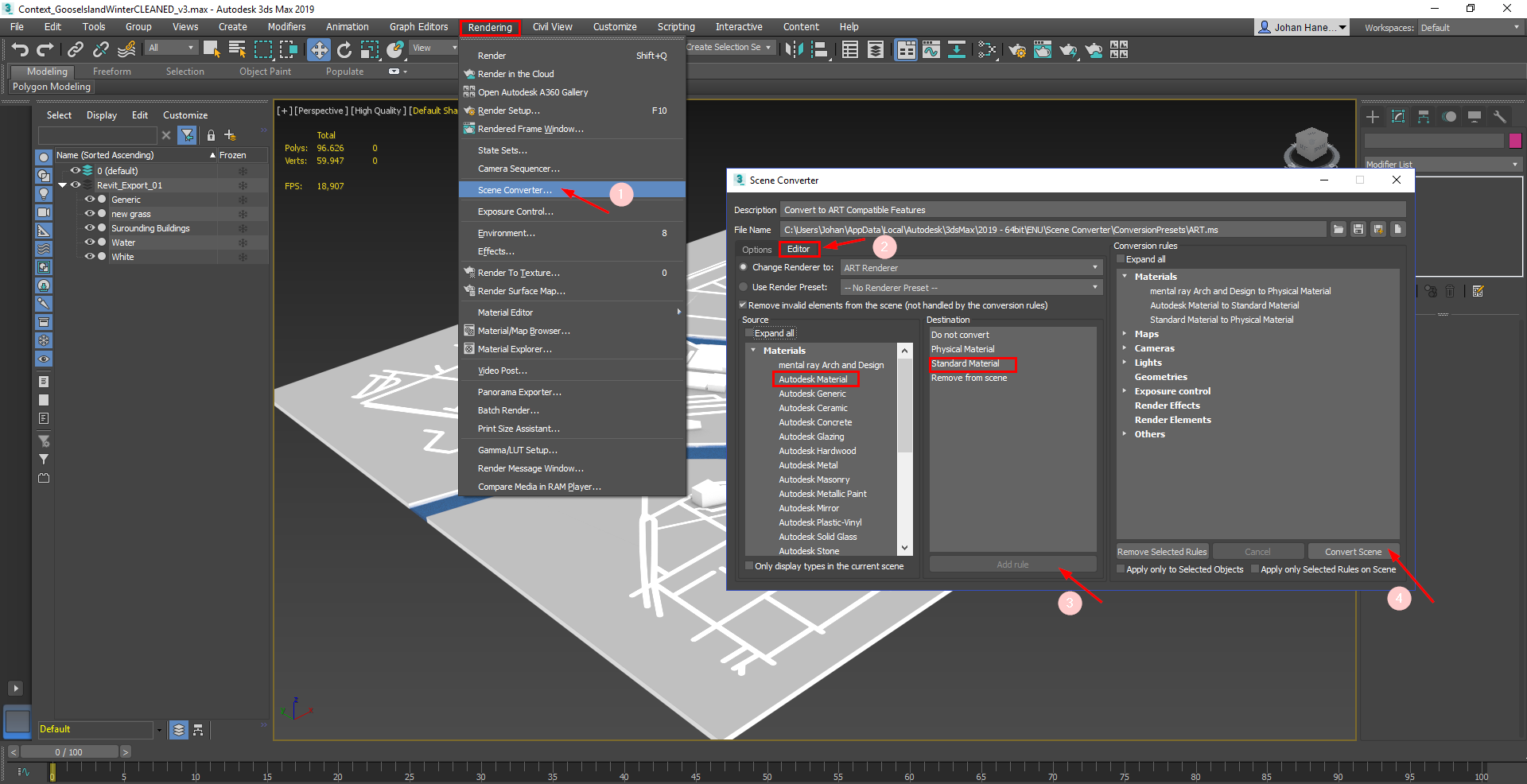Enable Only display types in current scene
1527x784 pixels.
pyautogui.click(x=749, y=566)
